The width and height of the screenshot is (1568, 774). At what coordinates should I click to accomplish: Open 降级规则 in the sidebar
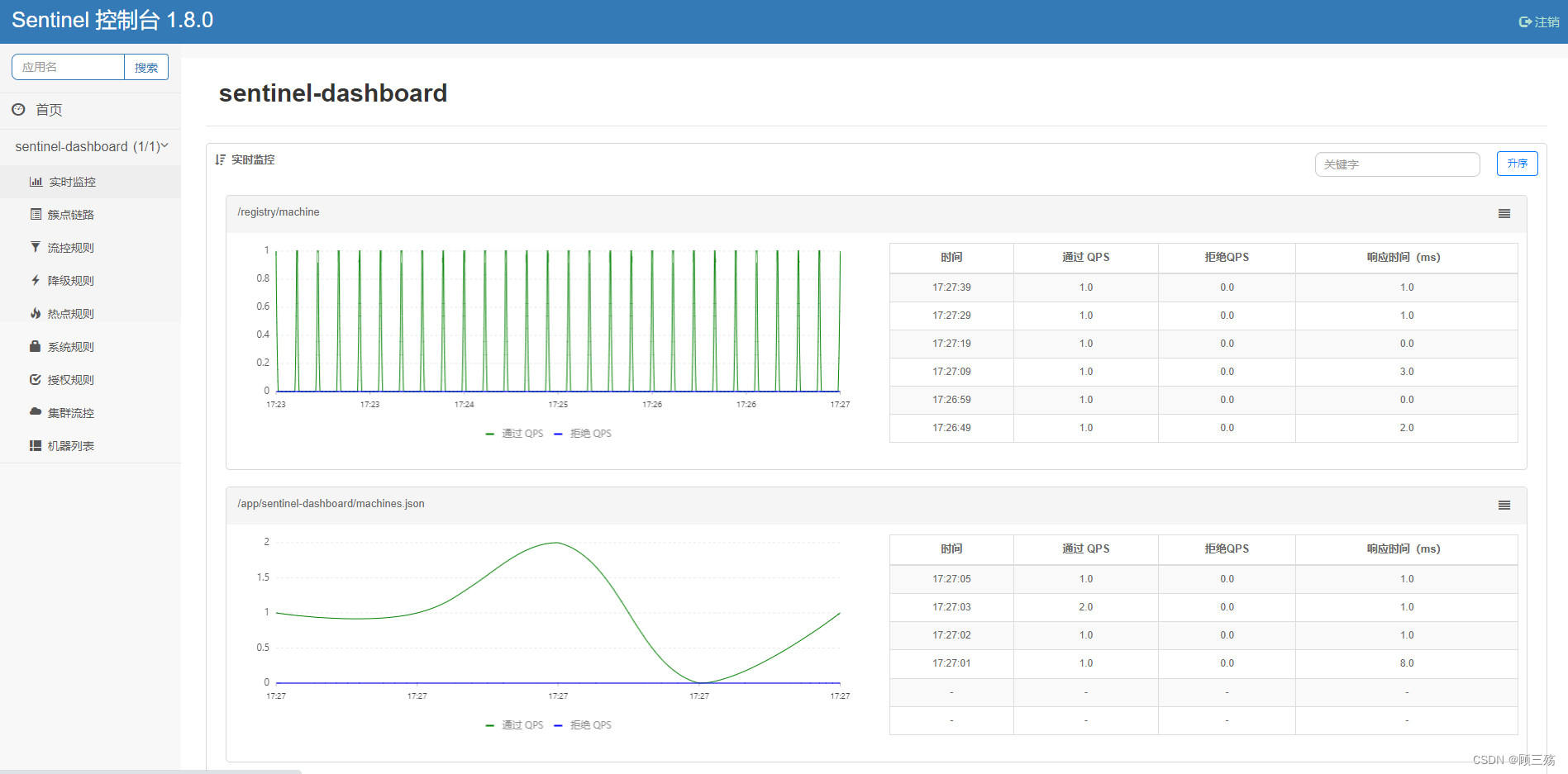click(90, 281)
